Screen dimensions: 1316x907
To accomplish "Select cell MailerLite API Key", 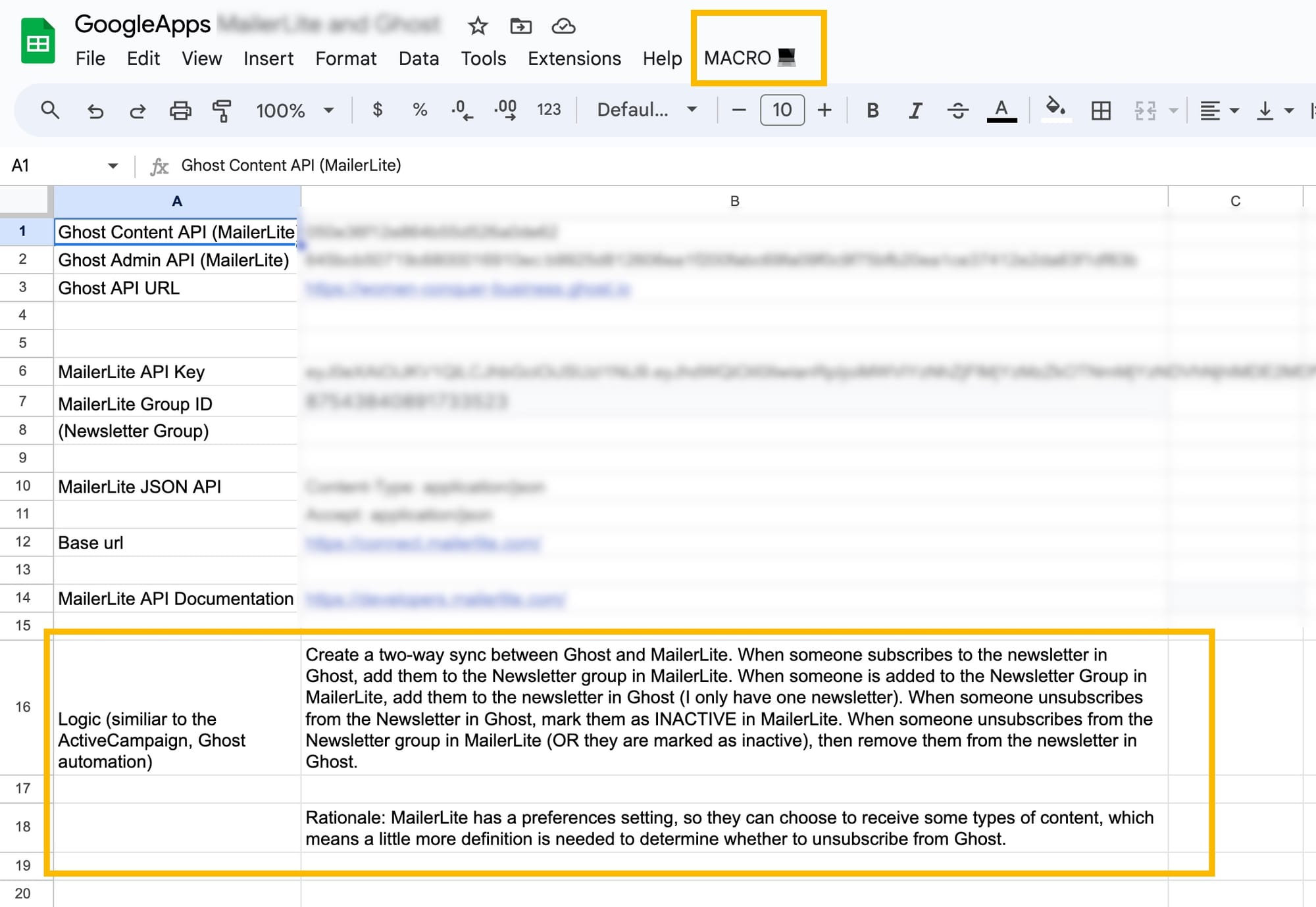I will [x=176, y=372].
